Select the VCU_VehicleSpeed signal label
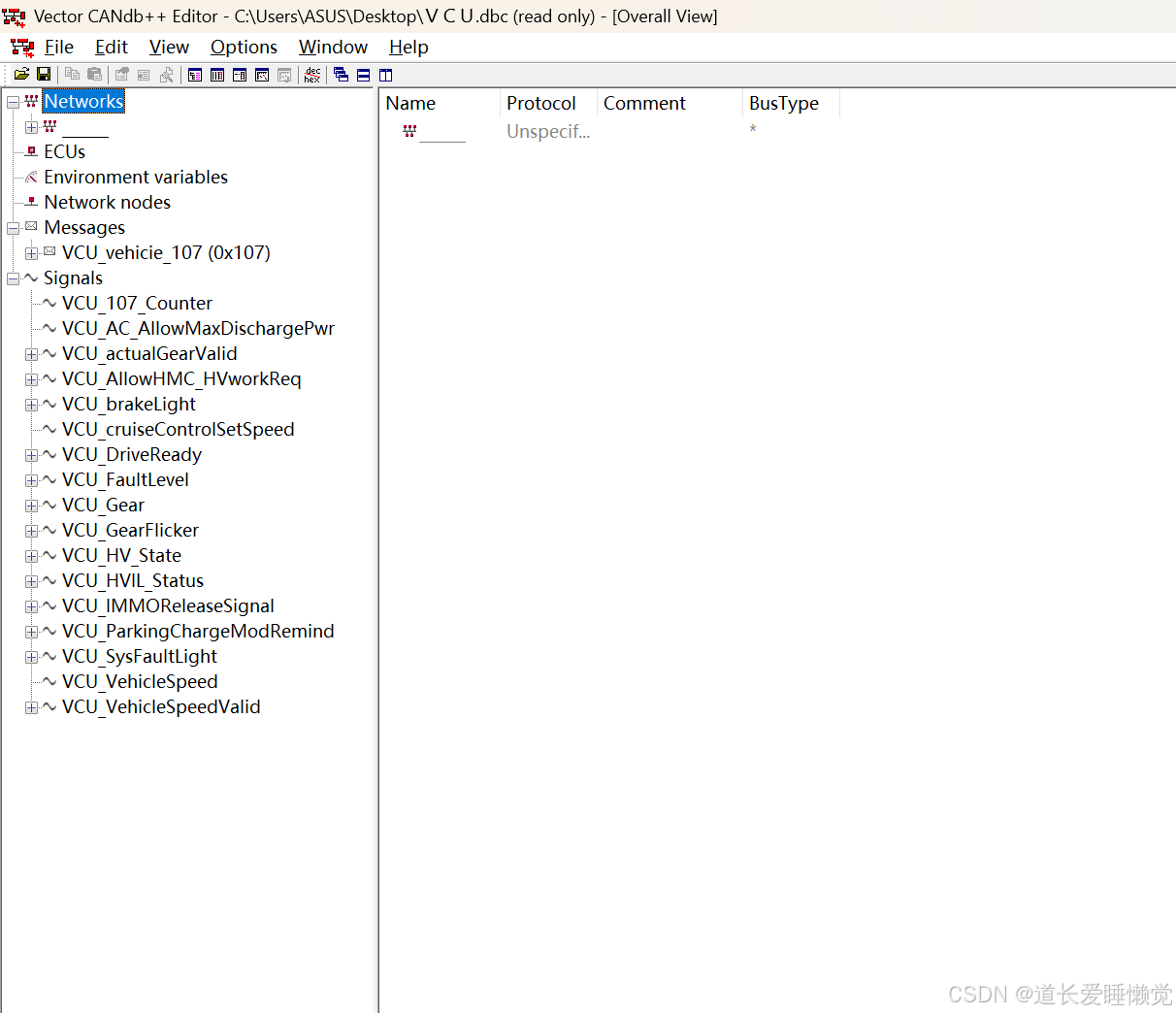The height and width of the screenshot is (1013, 1176). [x=140, y=681]
